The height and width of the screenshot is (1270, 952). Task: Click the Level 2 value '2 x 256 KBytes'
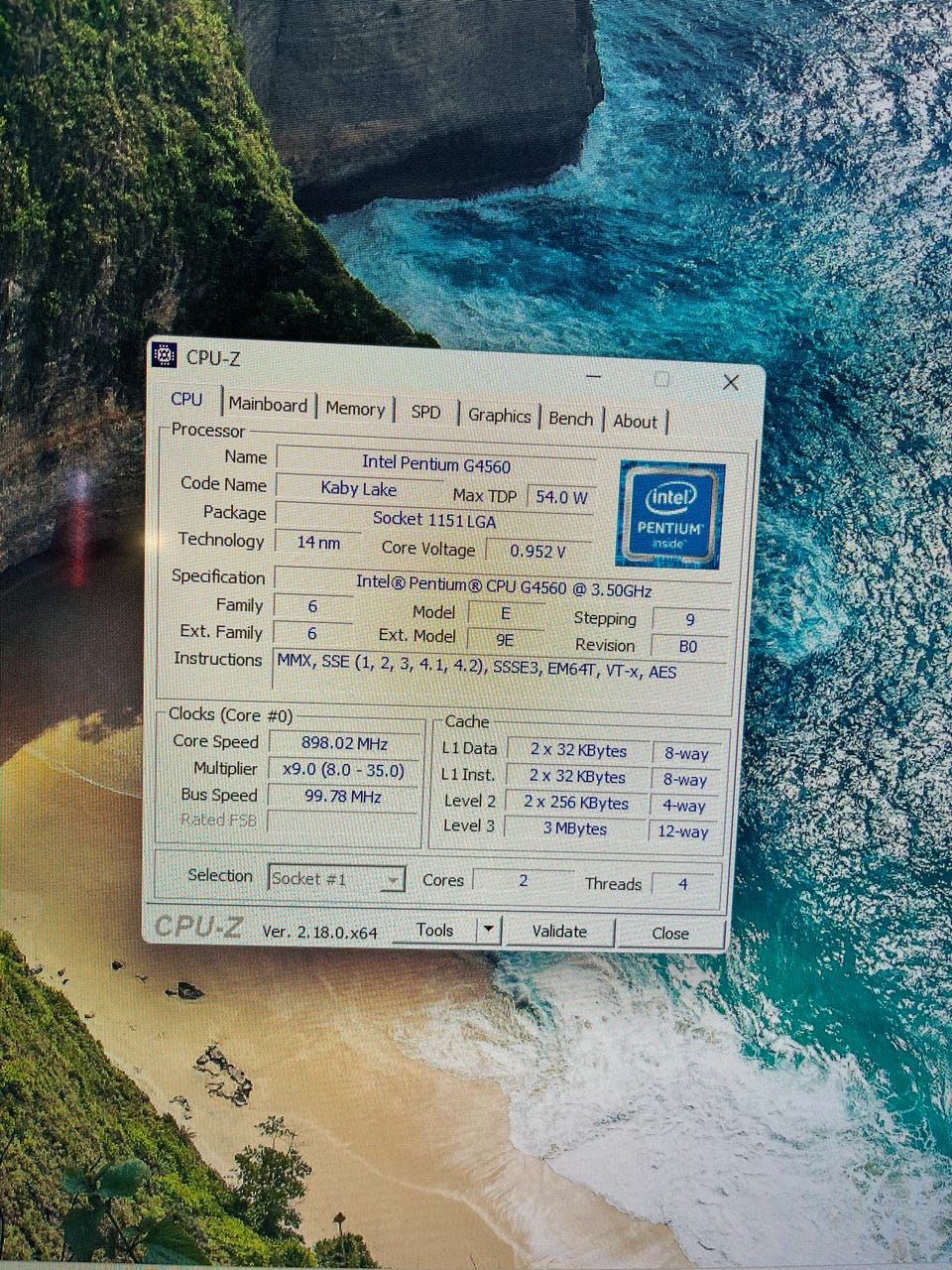[x=576, y=803]
